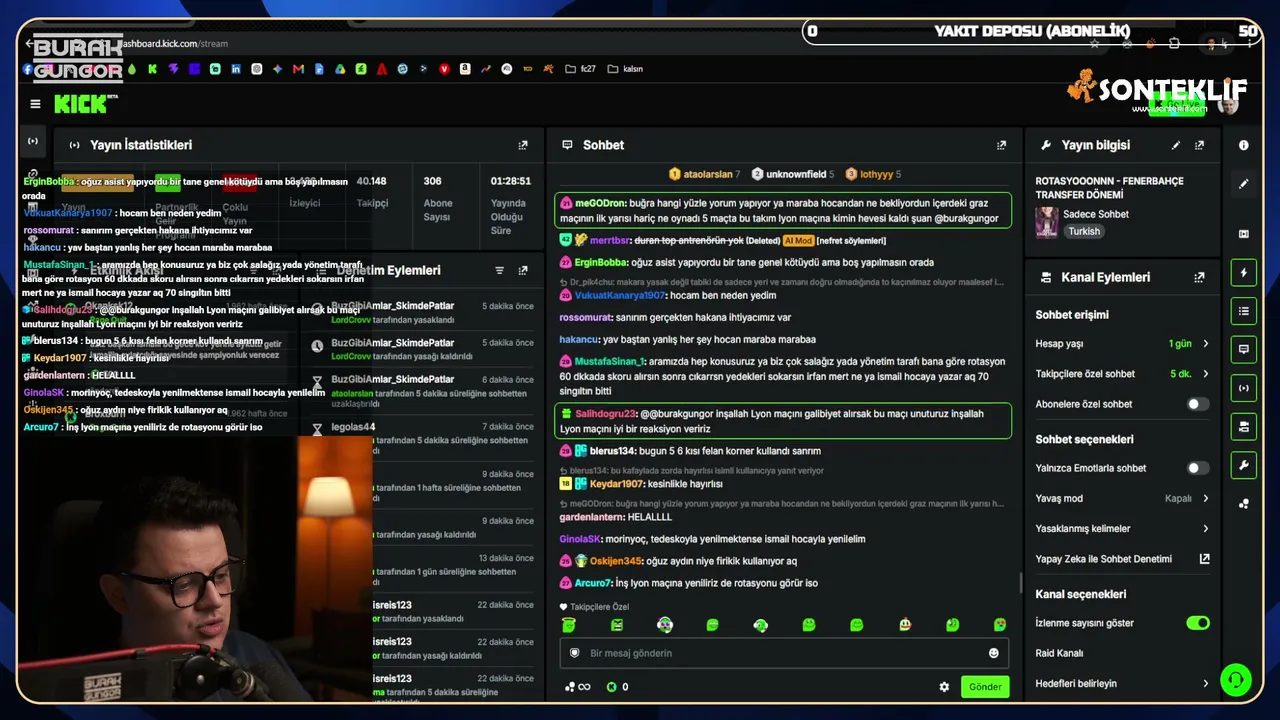The image size is (1280, 720).
Task: Click username Oskjien345 in chat
Action: coord(616,561)
